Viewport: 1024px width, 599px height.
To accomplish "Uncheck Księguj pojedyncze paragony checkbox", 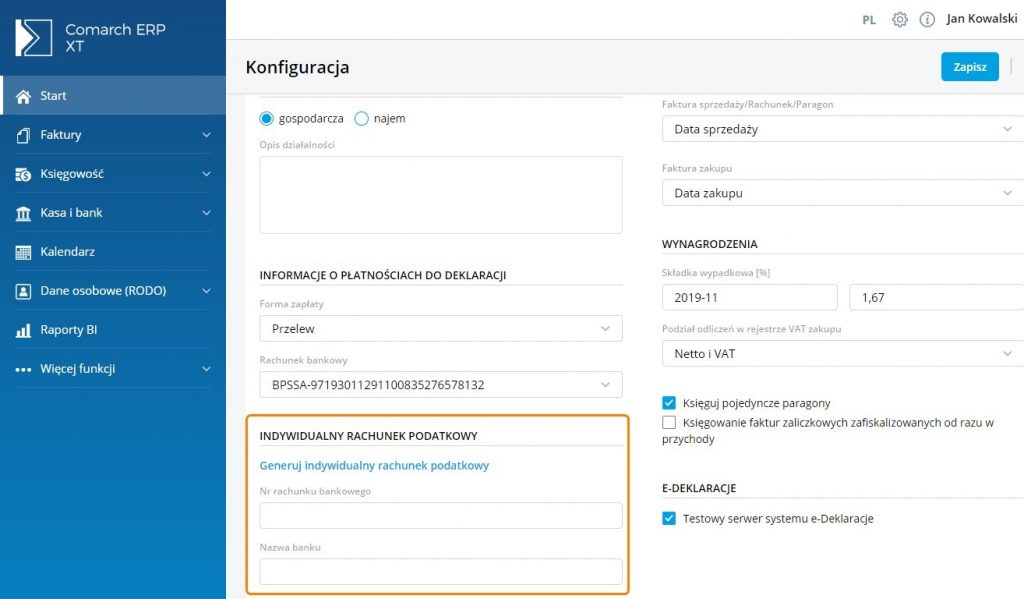I will pos(669,403).
